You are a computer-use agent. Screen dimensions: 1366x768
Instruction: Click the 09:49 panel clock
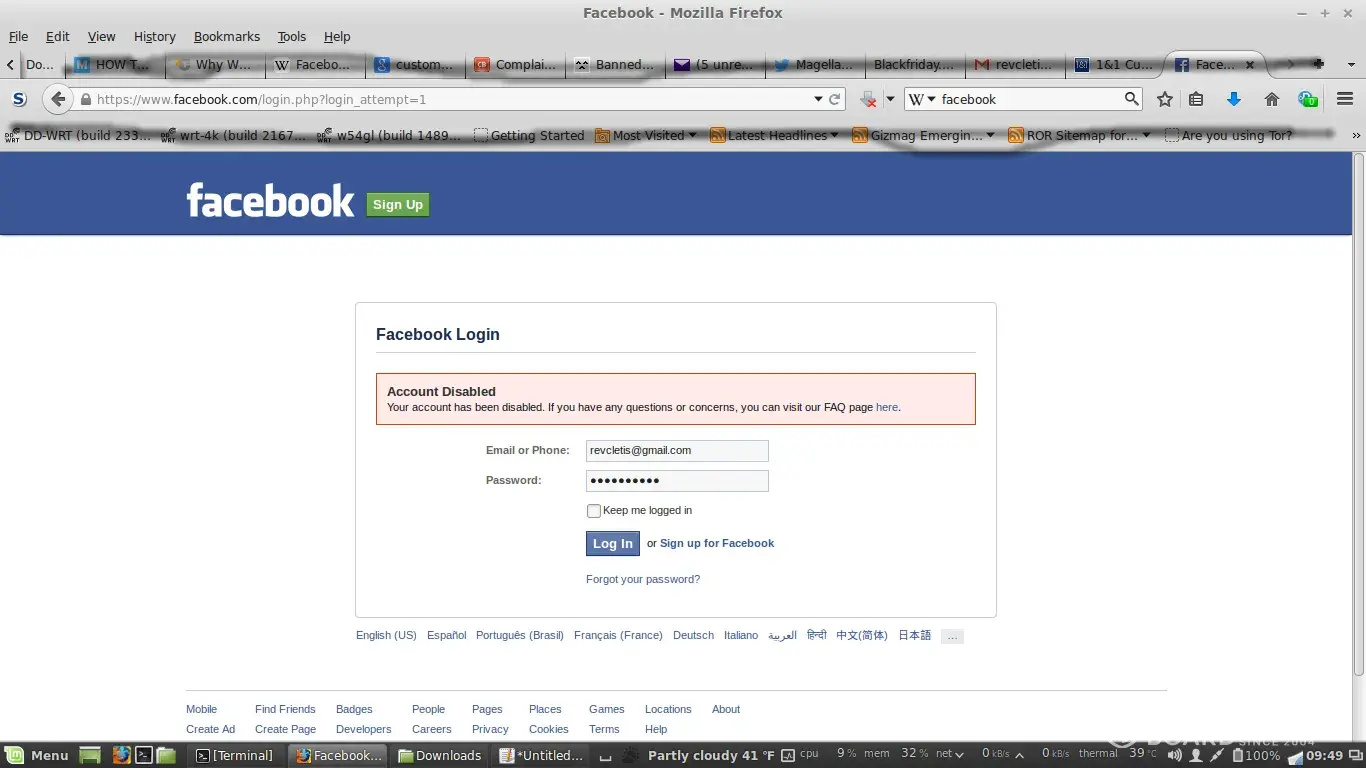click(x=1325, y=756)
